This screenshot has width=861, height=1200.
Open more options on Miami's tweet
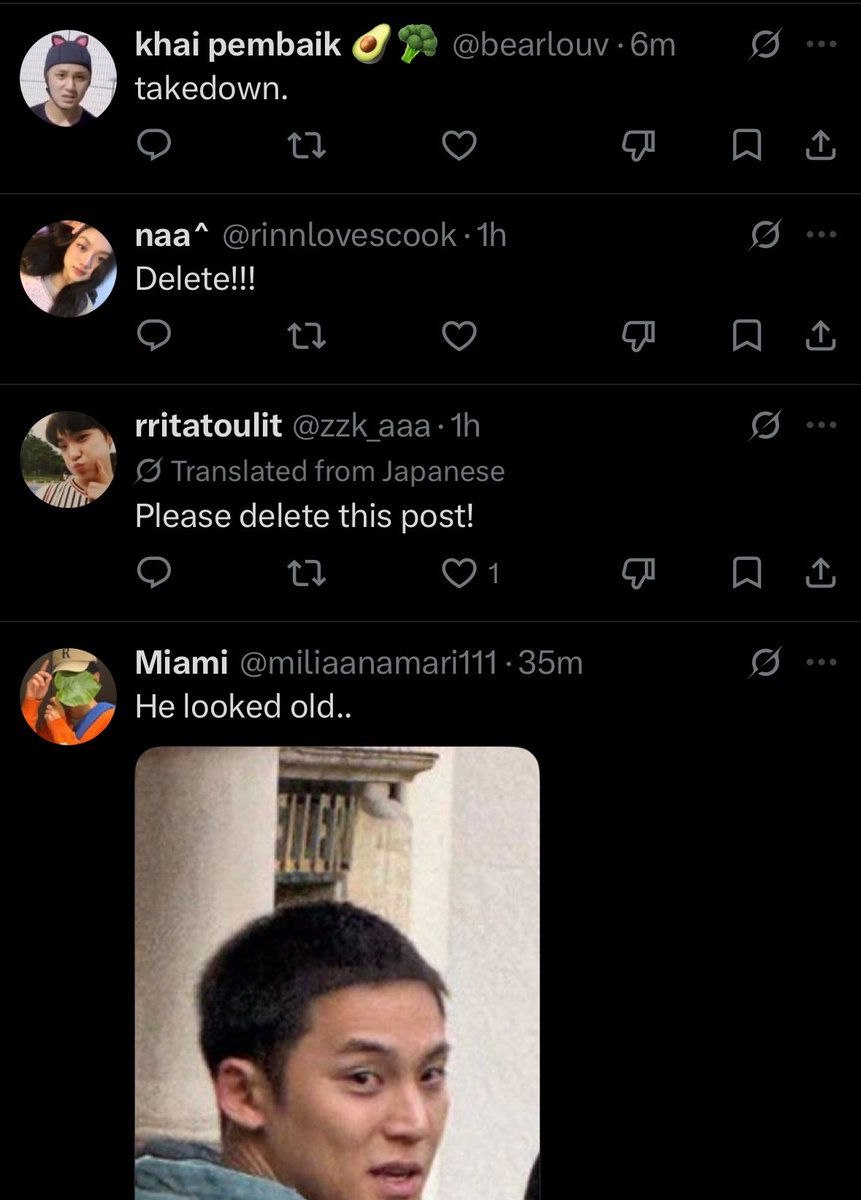(x=820, y=662)
